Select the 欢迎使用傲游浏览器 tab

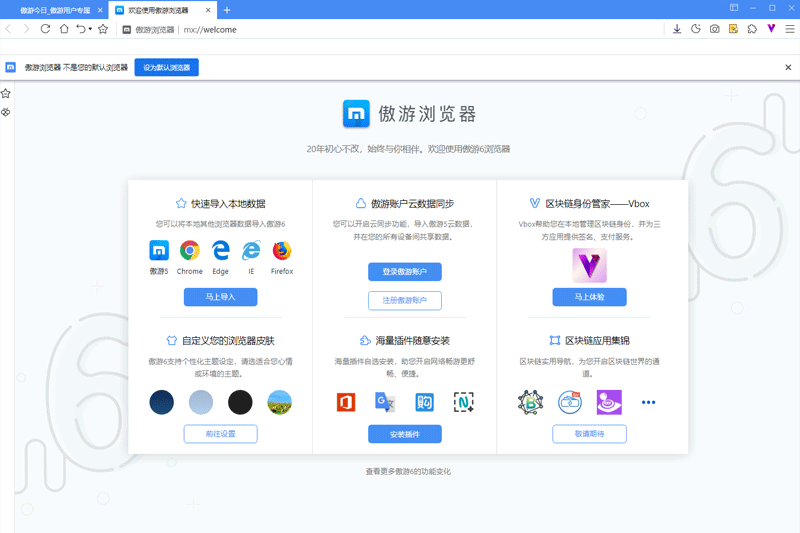click(x=158, y=10)
